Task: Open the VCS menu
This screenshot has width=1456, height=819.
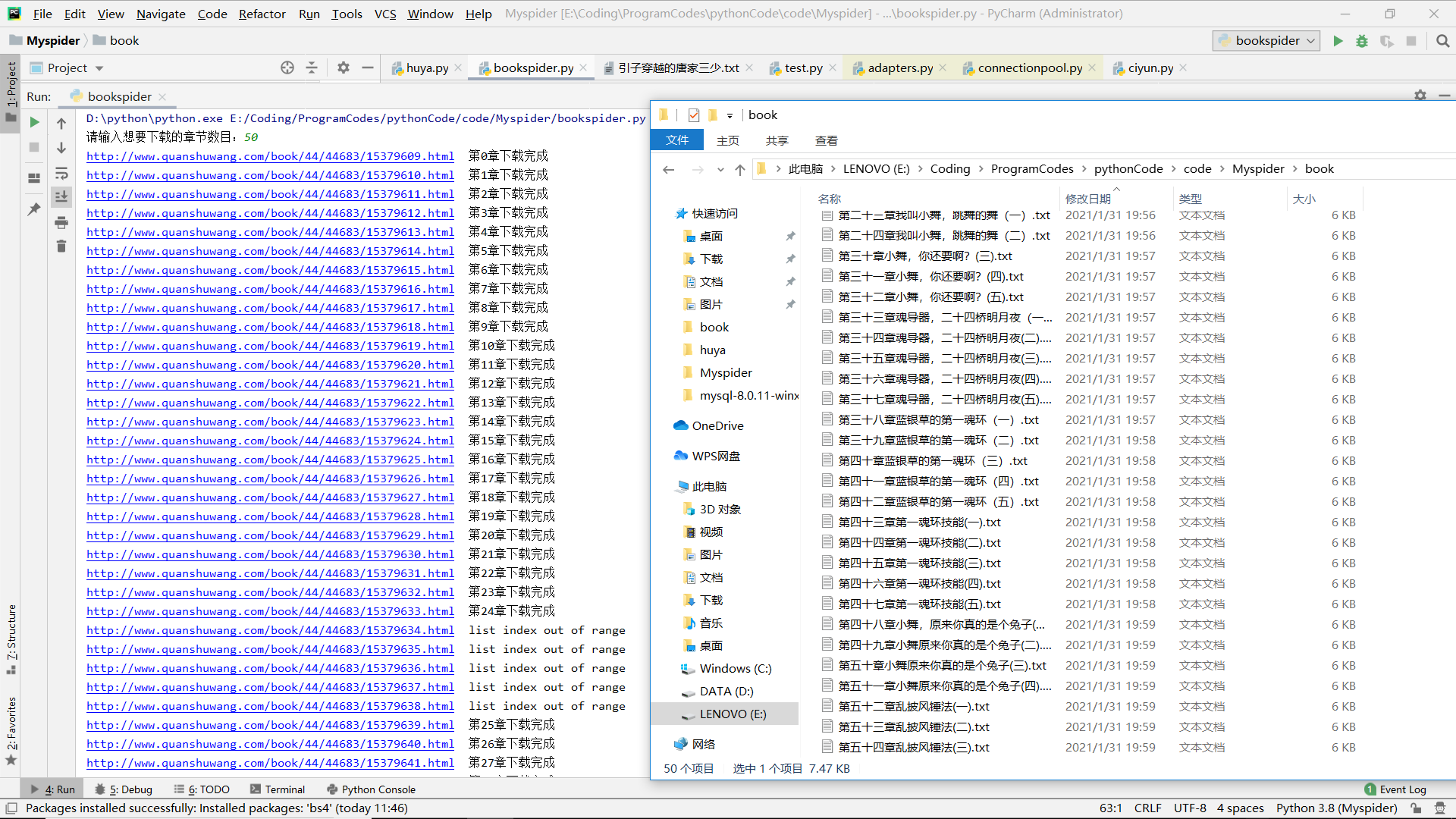Action: 385,14
